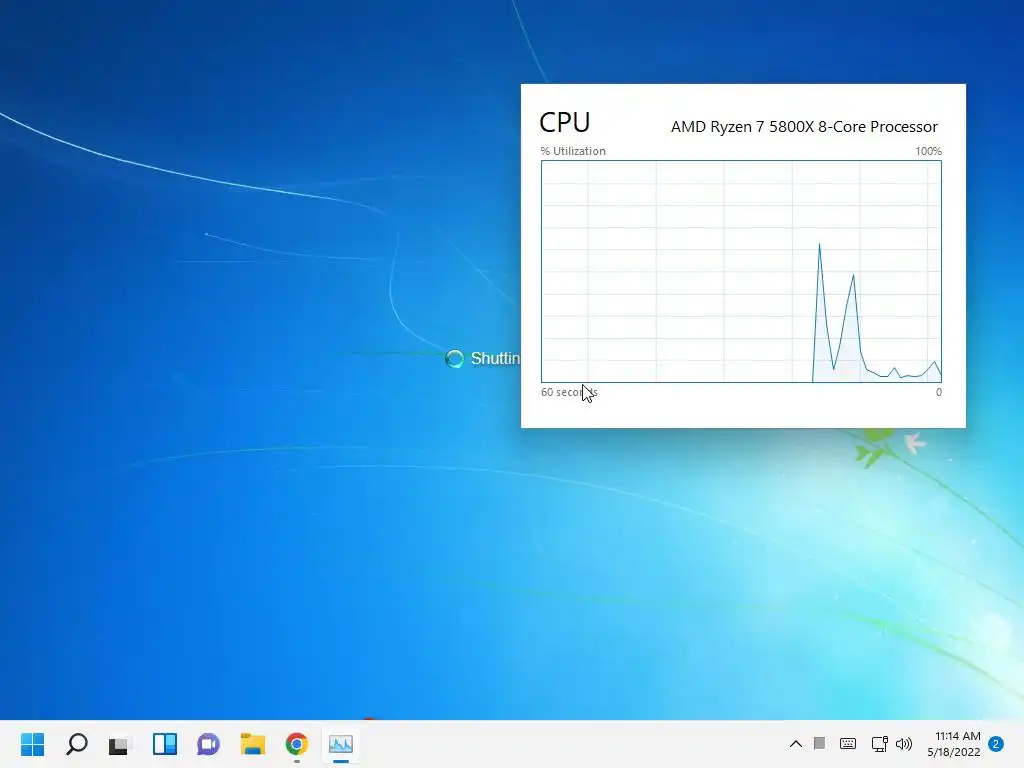The height and width of the screenshot is (768, 1024).
Task: Show hidden tray icons chevron
Action: 795,744
